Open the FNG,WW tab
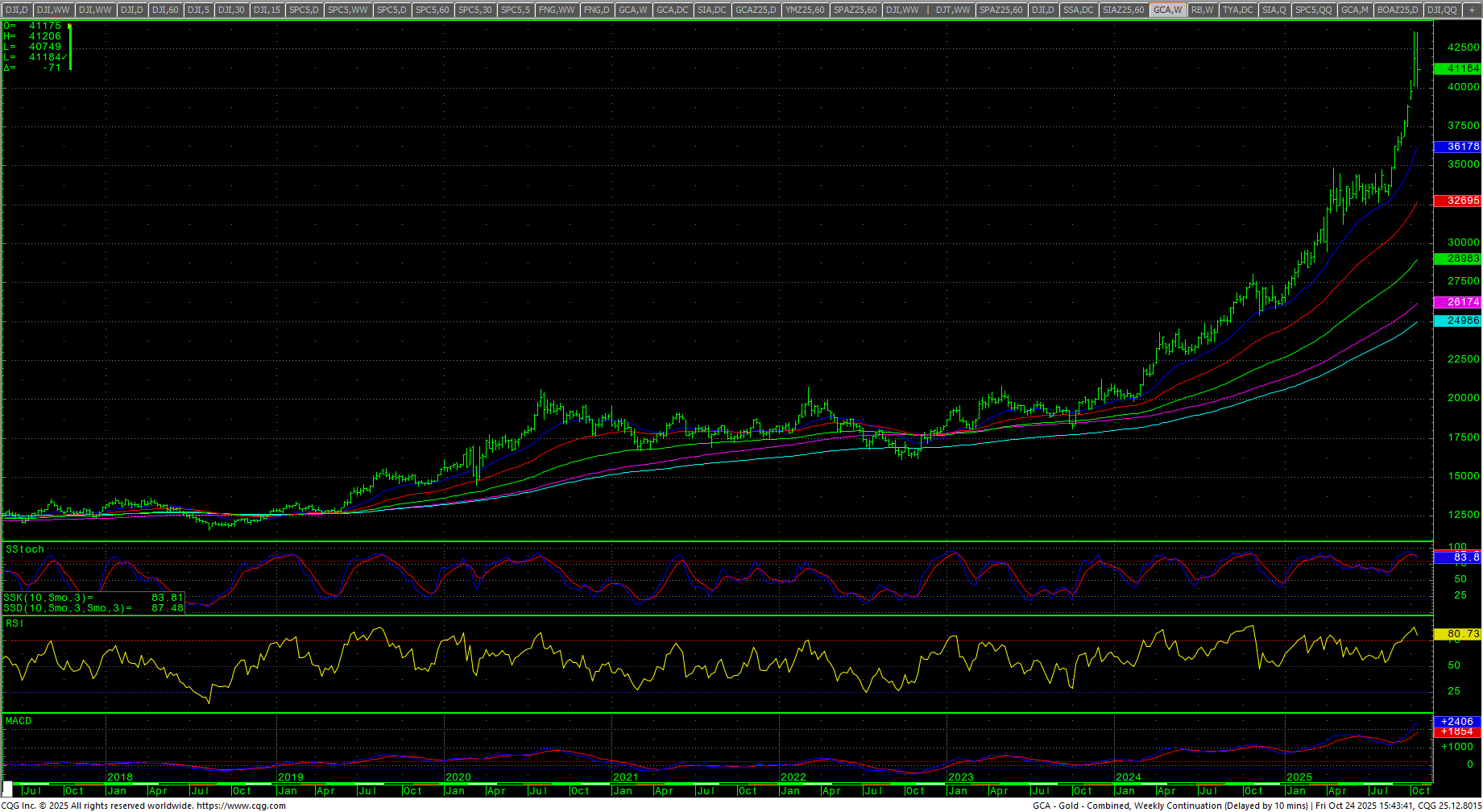1483x812 pixels. 557,10
